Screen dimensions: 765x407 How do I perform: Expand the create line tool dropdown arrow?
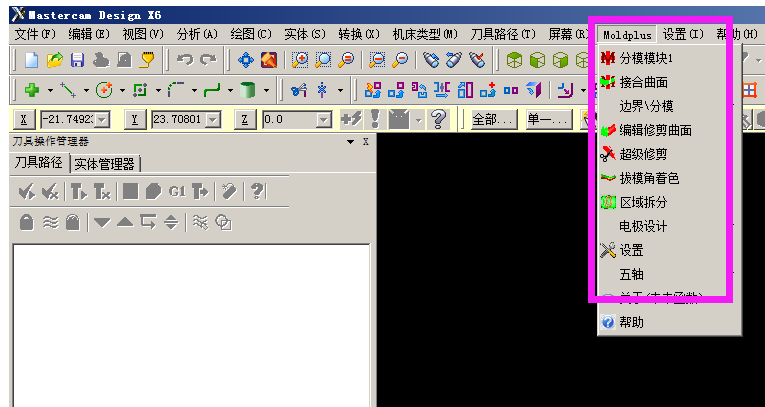pos(86,90)
